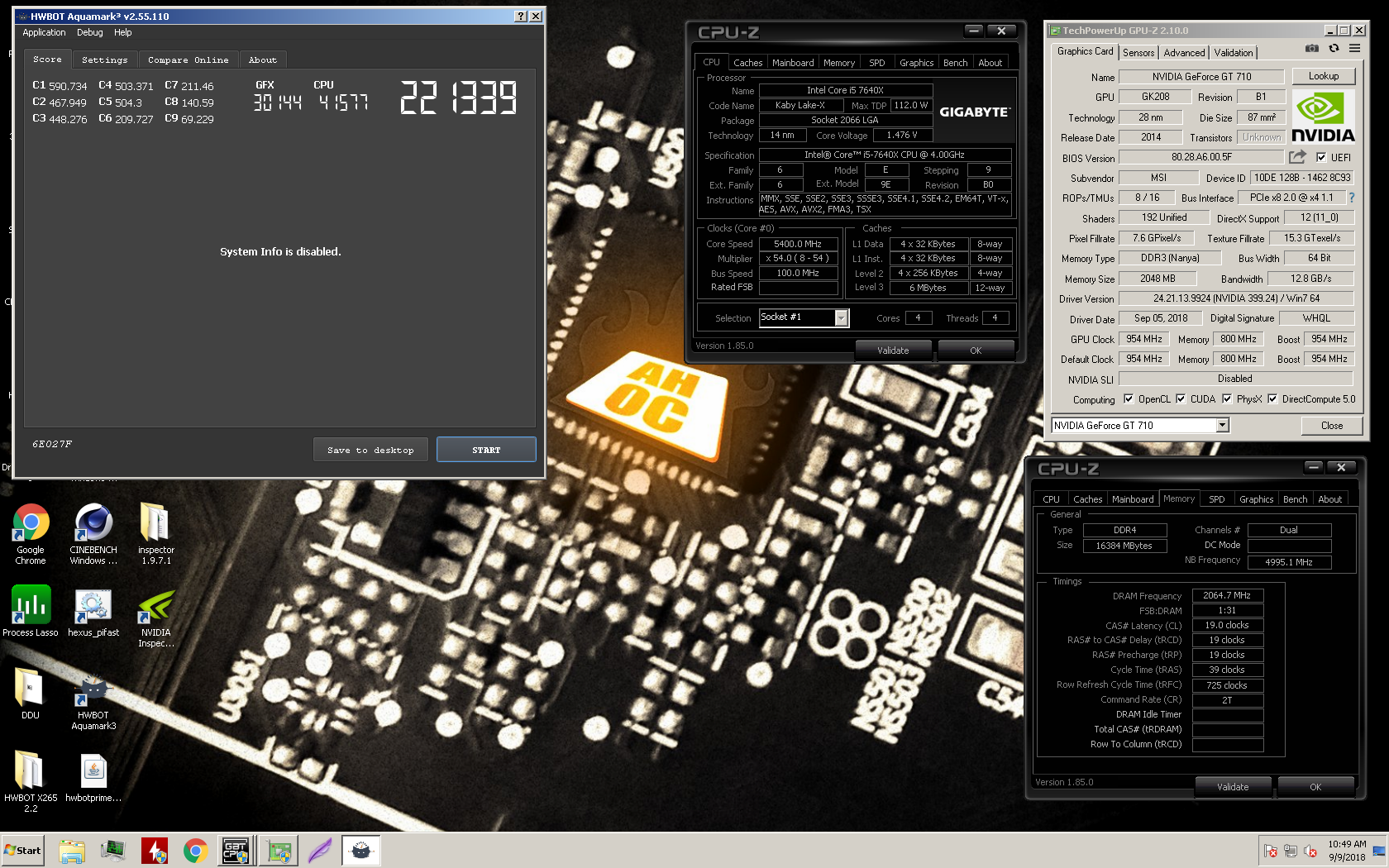This screenshot has height=868, width=1389.
Task: Click the network tray icon
Action: 1291,851
